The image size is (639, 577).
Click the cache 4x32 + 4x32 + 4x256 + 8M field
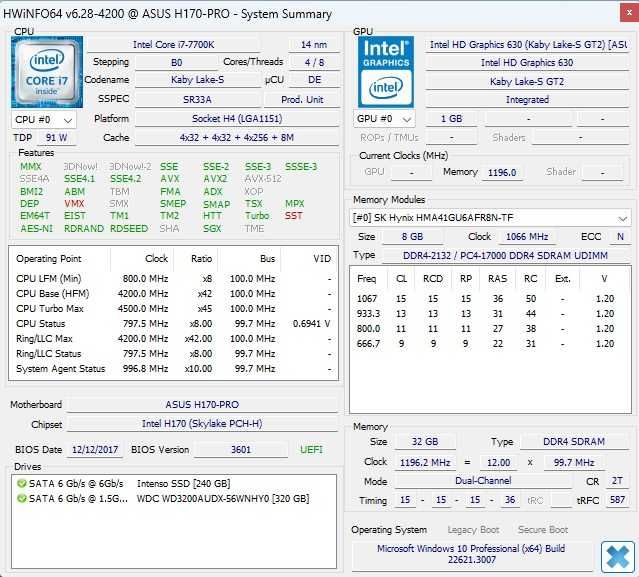point(237,138)
